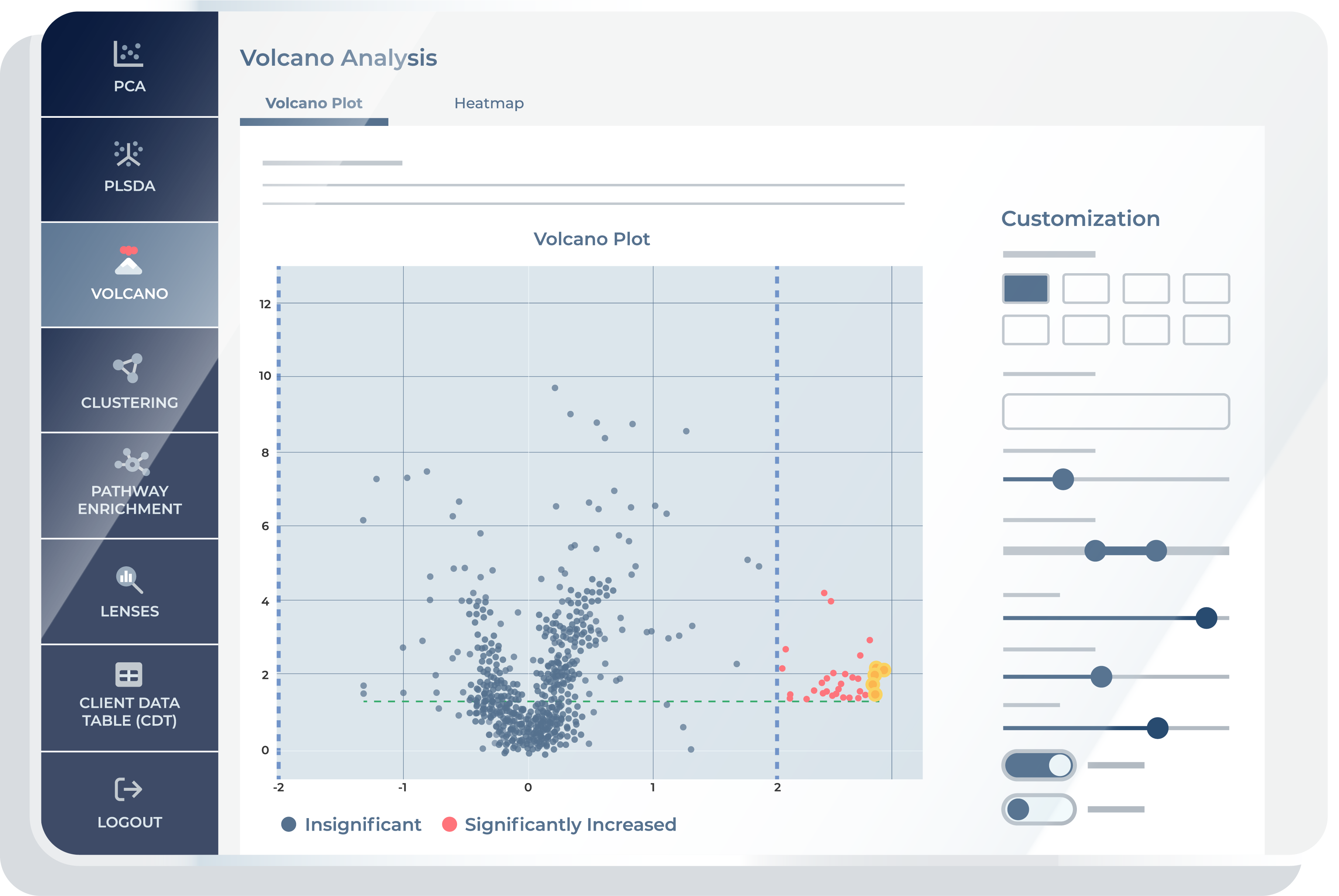1339x896 pixels.
Task: Click the CLIENT DATA TABLE (CDT) label
Action: pyautogui.click(x=130, y=711)
